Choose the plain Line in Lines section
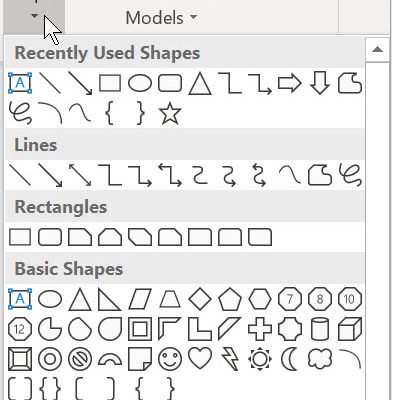This screenshot has height=400, width=394. (20, 175)
